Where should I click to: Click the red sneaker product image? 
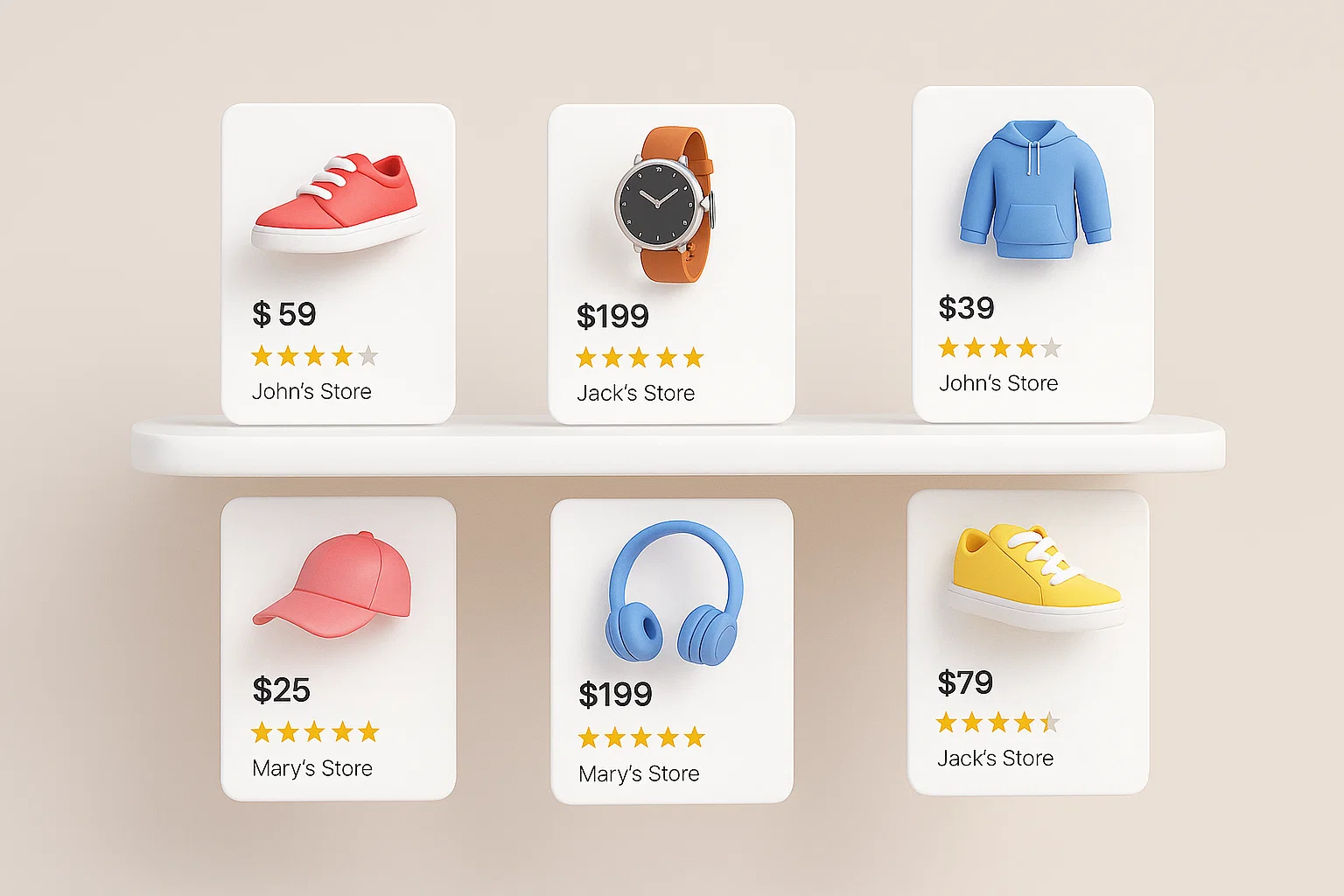[339, 204]
